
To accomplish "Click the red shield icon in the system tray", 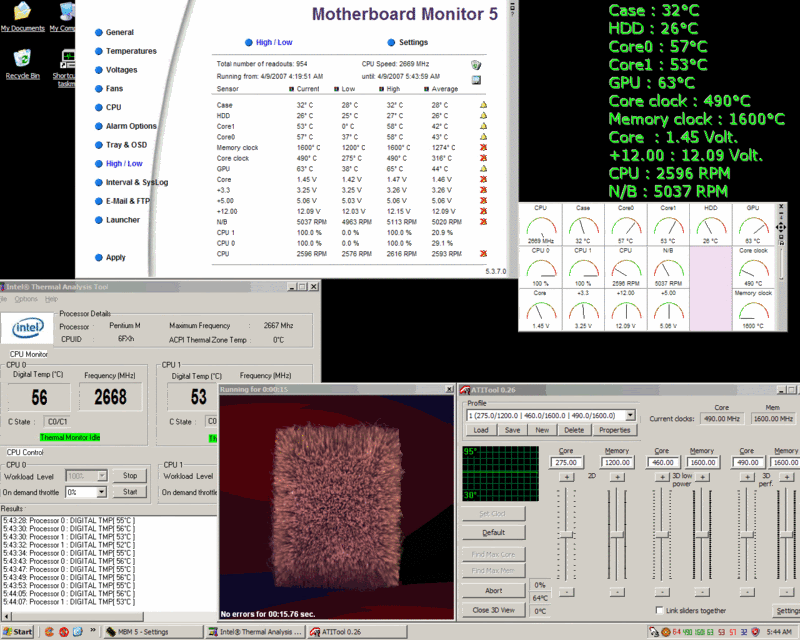I will coord(756,632).
